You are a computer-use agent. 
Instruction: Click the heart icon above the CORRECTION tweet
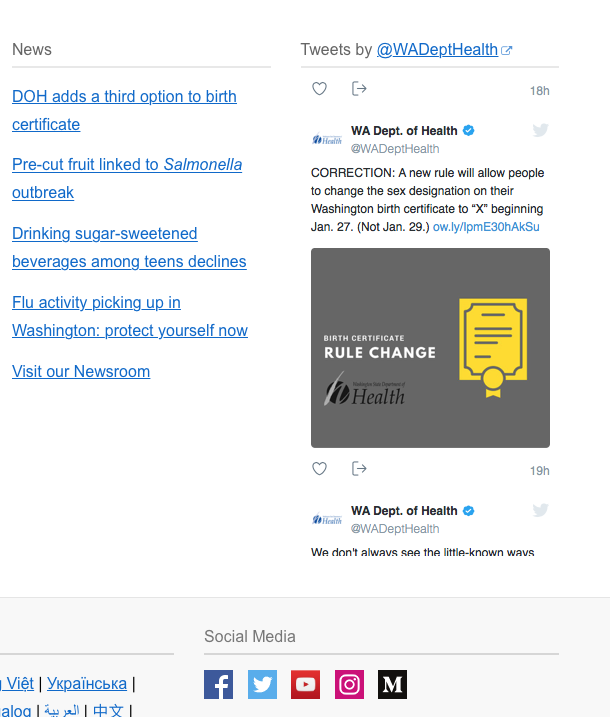coord(320,89)
